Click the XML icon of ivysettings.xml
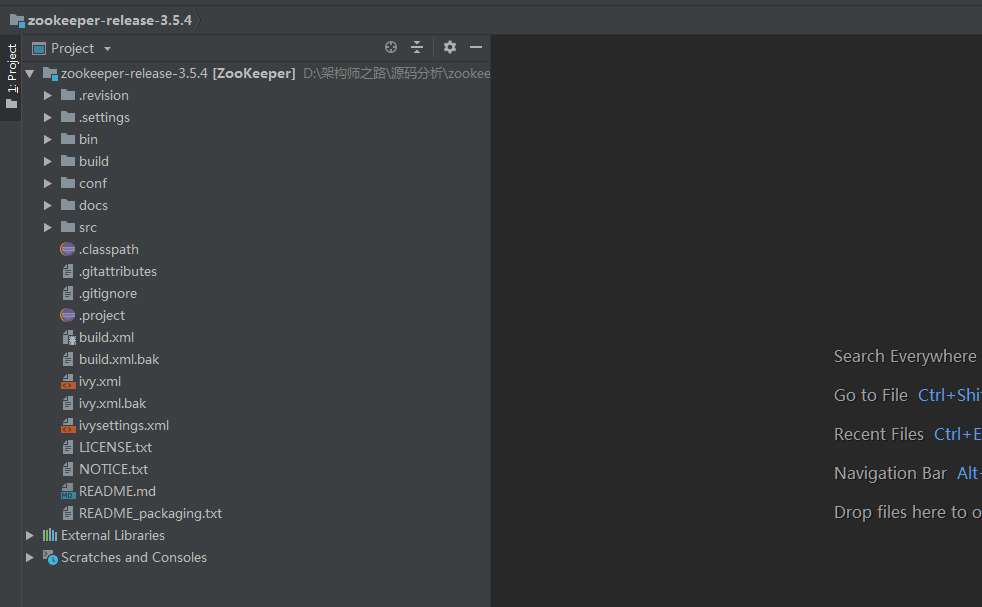This screenshot has width=982, height=607. click(68, 425)
